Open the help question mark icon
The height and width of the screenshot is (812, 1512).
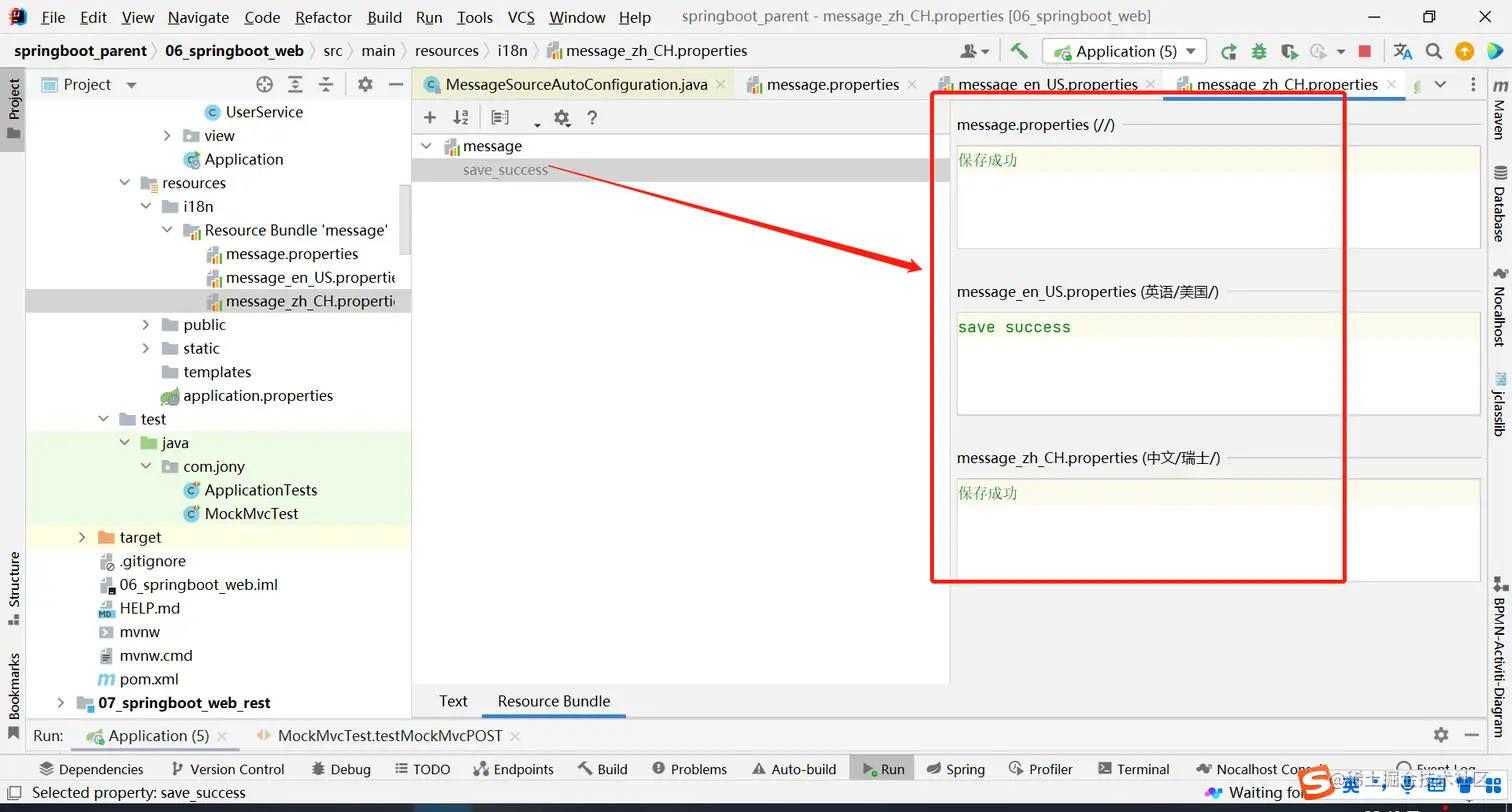(592, 118)
